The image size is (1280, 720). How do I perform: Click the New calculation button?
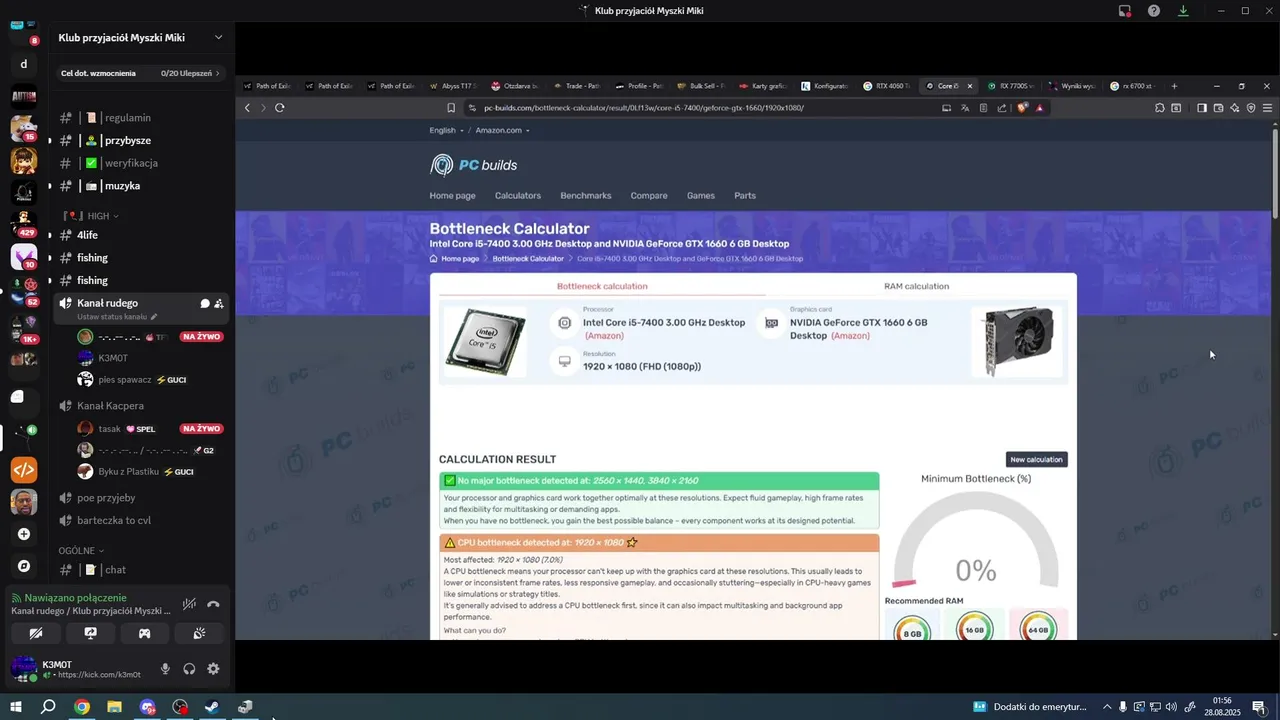tap(1037, 460)
